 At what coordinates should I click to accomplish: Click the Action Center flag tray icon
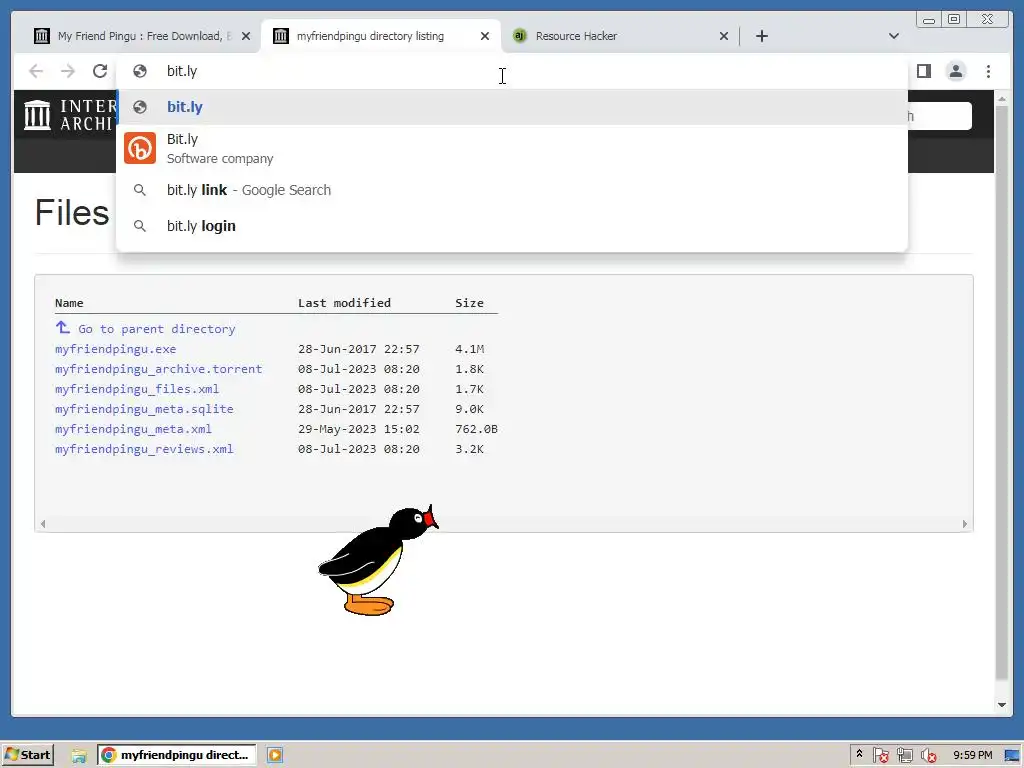coord(880,756)
